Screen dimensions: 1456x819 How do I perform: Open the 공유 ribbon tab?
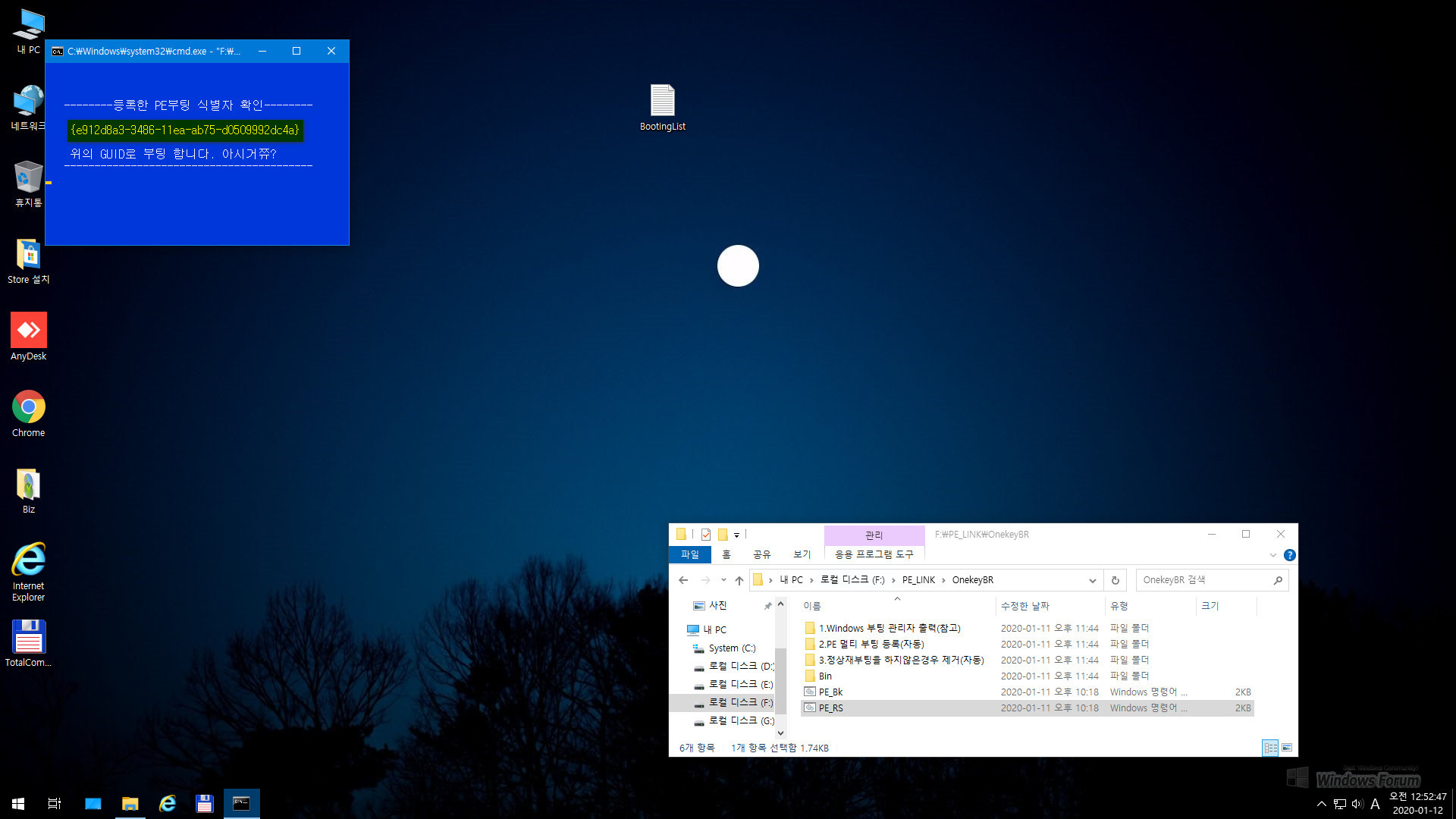(x=761, y=554)
